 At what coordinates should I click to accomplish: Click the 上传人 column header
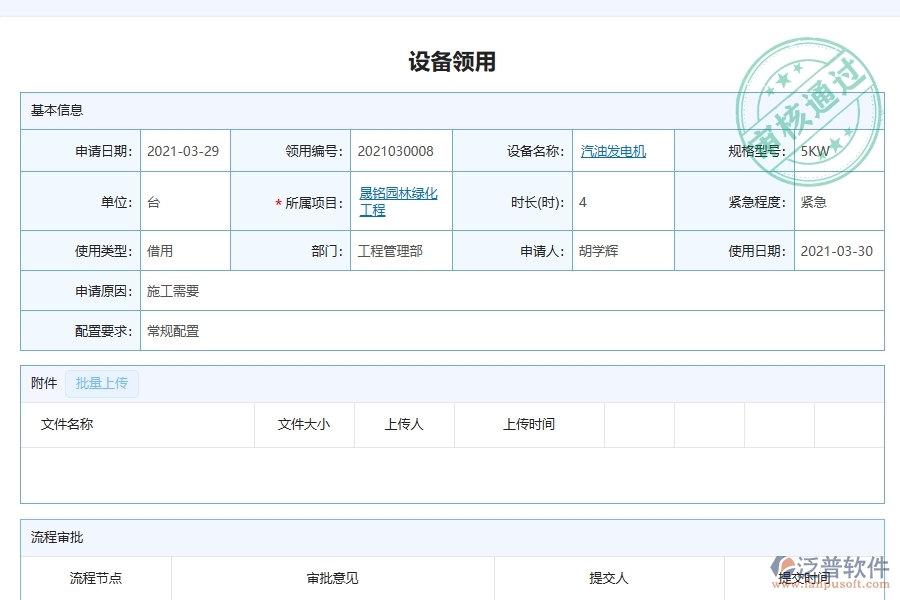point(403,424)
